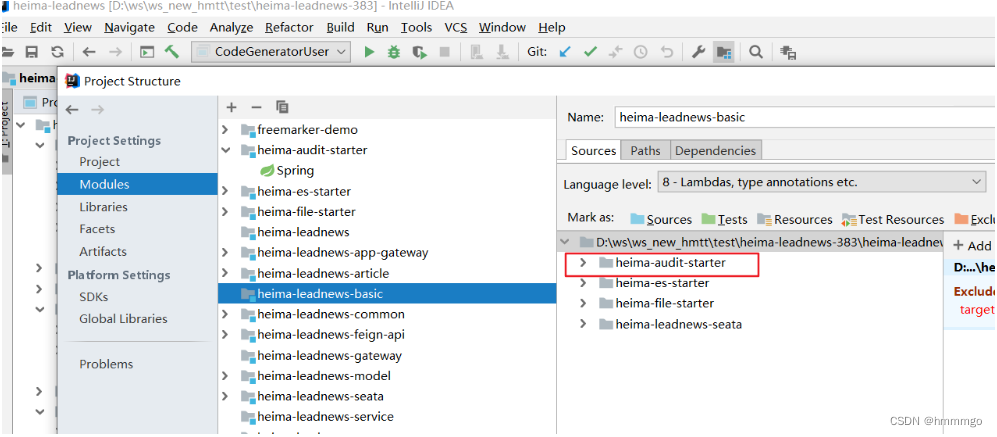Select the Spring facet under heima-audit-starter
The width and height of the screenshot is (997, 437).
[x=287, y=170]
